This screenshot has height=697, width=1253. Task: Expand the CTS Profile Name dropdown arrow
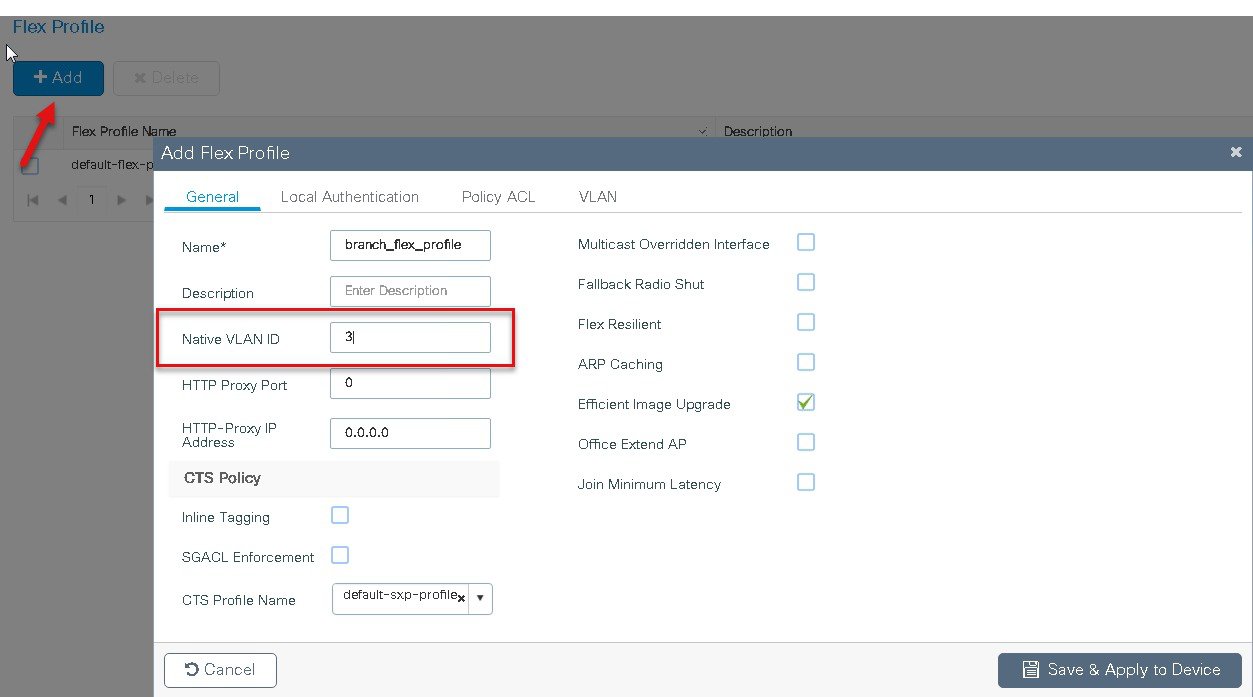480,598
